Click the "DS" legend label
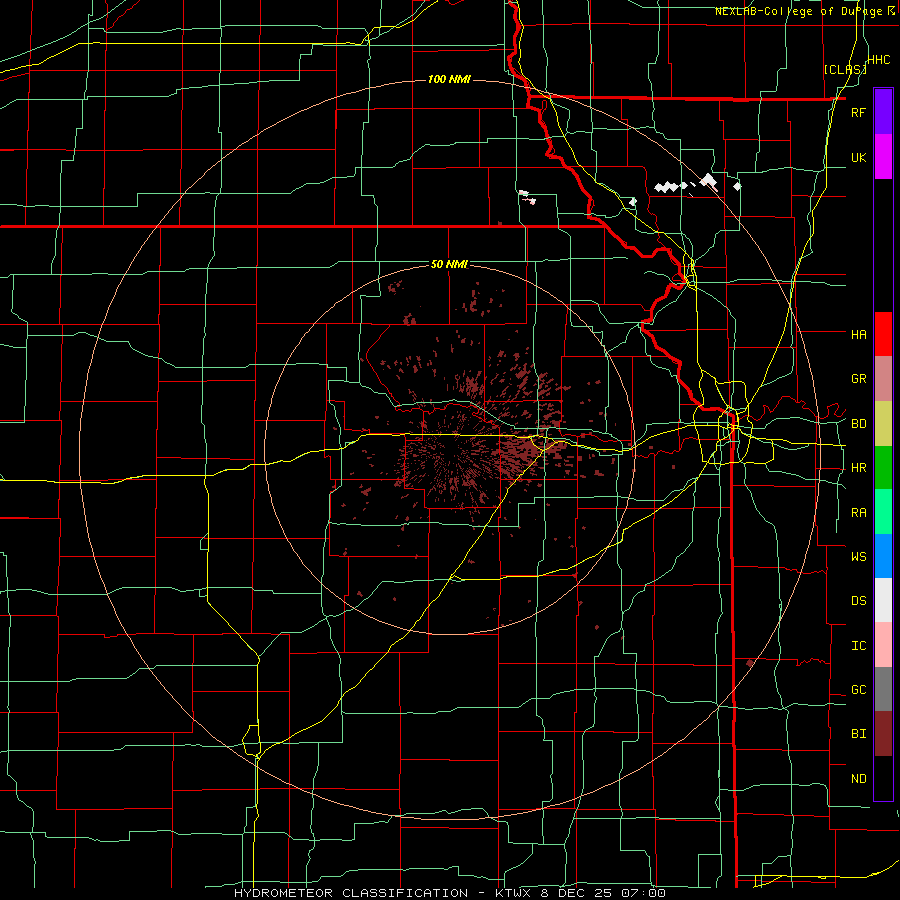Image resolution: width=900 pixels, height=900 pixels. coord(858,601)
